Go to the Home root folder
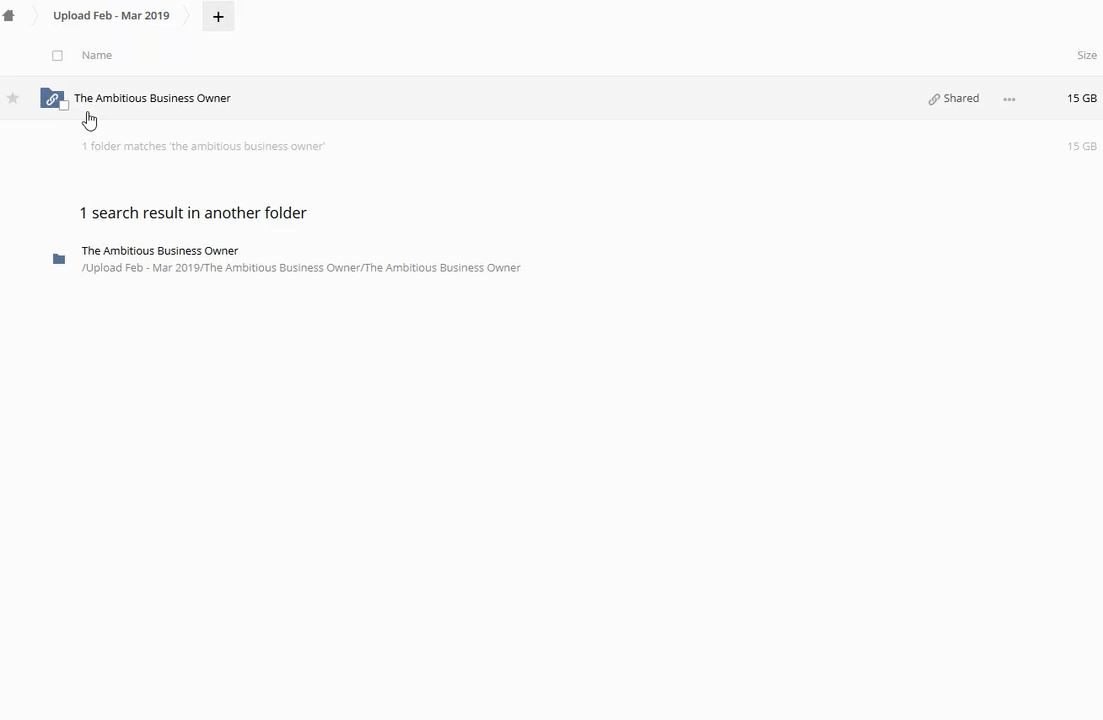The width and height of the screenshot is (1103, 720). click(9, 16)
